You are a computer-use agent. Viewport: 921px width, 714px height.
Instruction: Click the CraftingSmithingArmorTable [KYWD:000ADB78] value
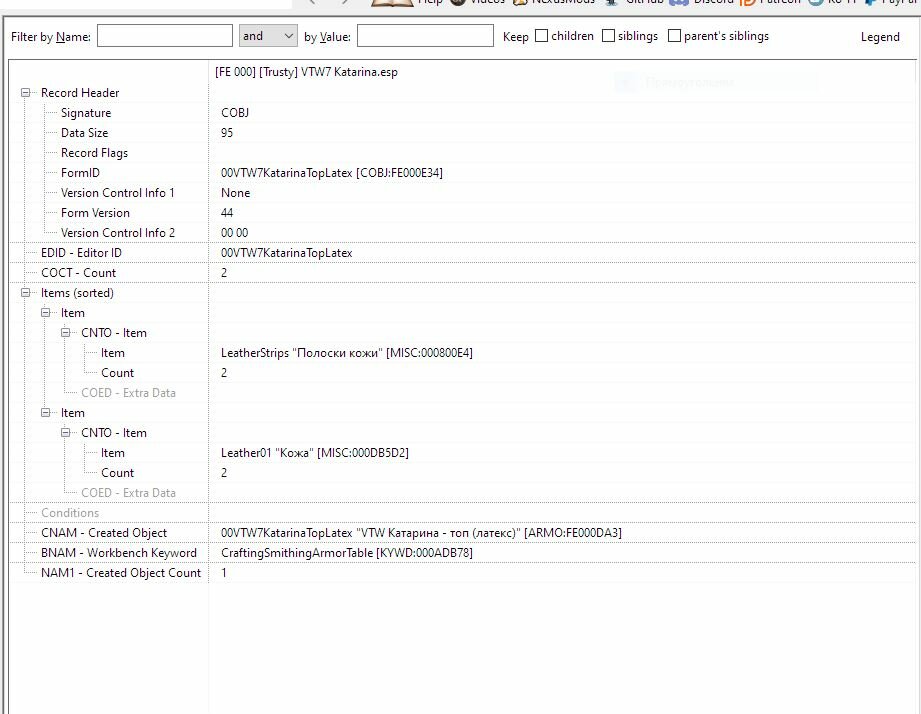(x=347, y=553)
